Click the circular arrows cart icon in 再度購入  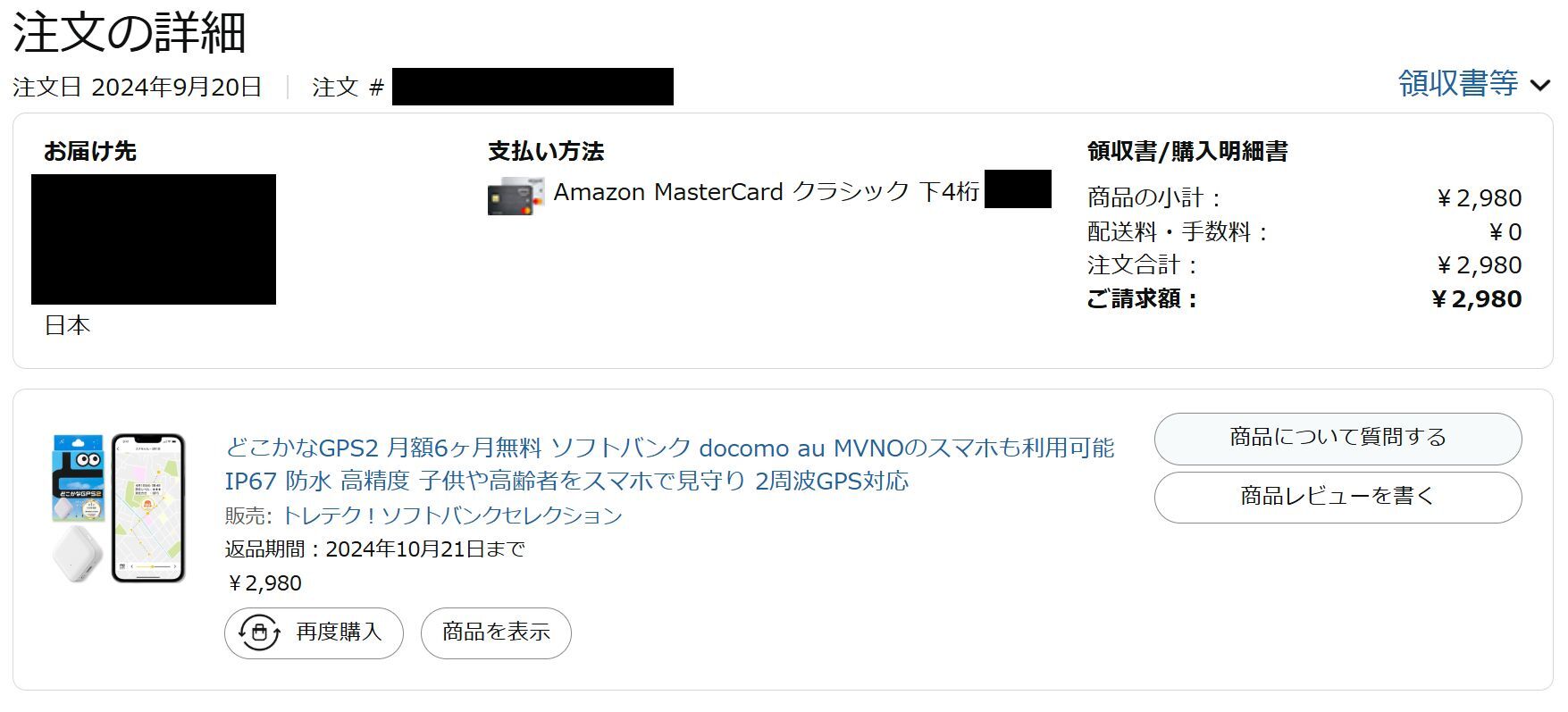[x=259, y=632]
